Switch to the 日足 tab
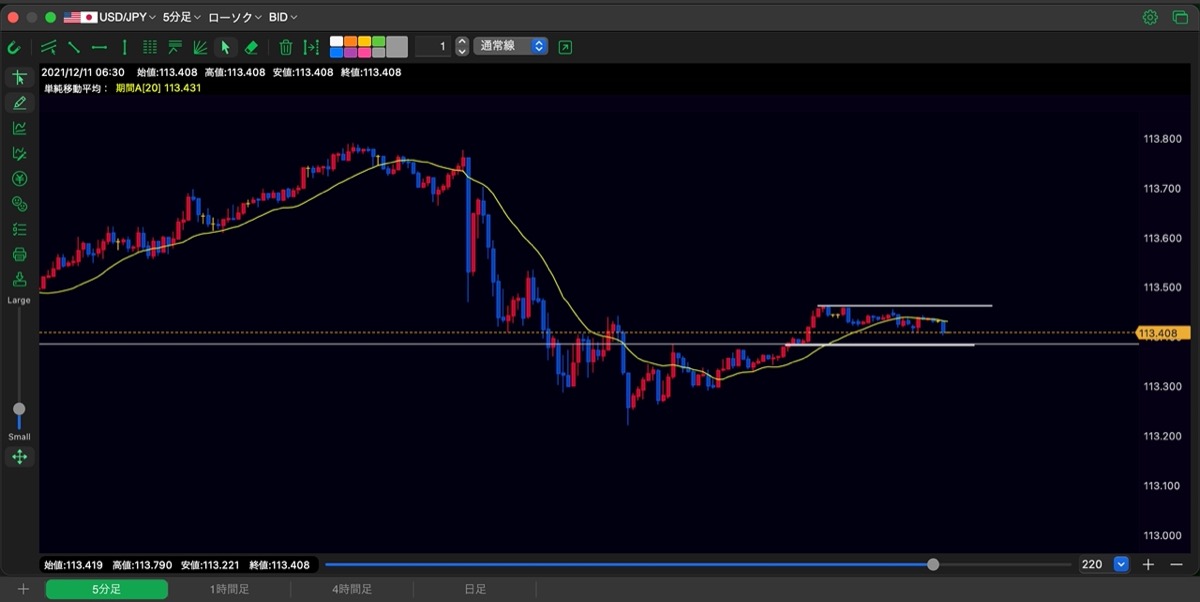Viewport: 1200px width, 602px height. click(x=475, y=589)
